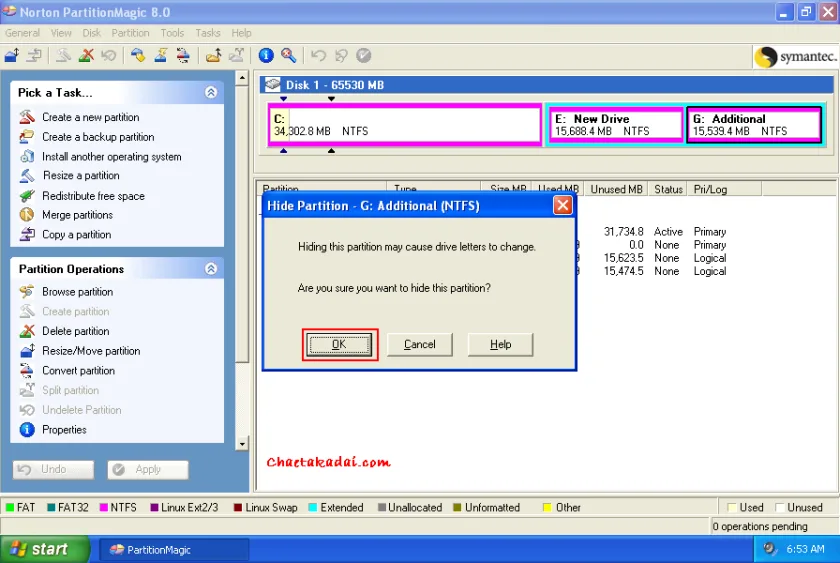Image resolution: width=840 pixels, height=563 pixels.
Task: Click the folder-with-arrow toolbar icon
Action: (213, 55)
